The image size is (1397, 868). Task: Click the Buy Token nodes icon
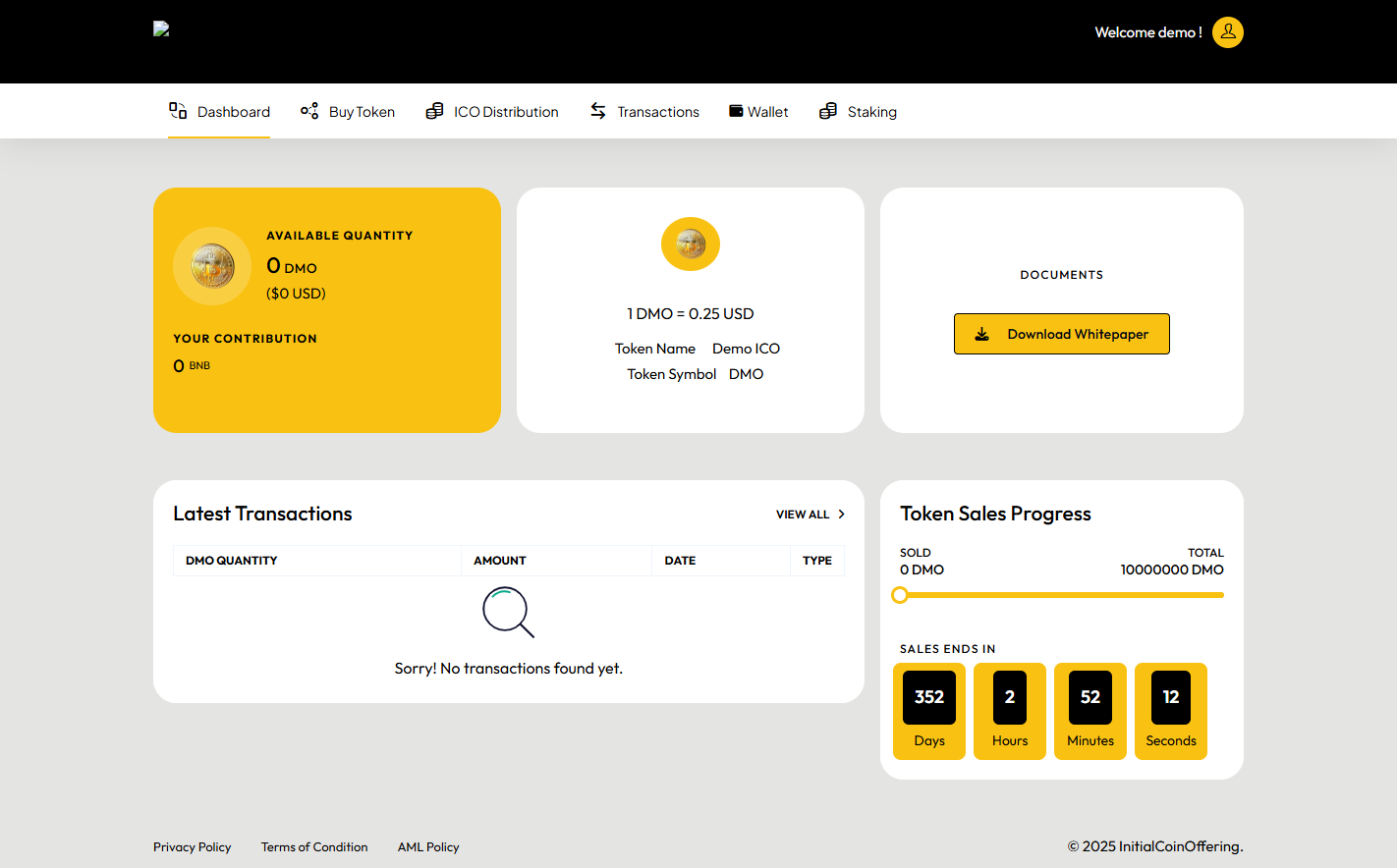(309, 111)
